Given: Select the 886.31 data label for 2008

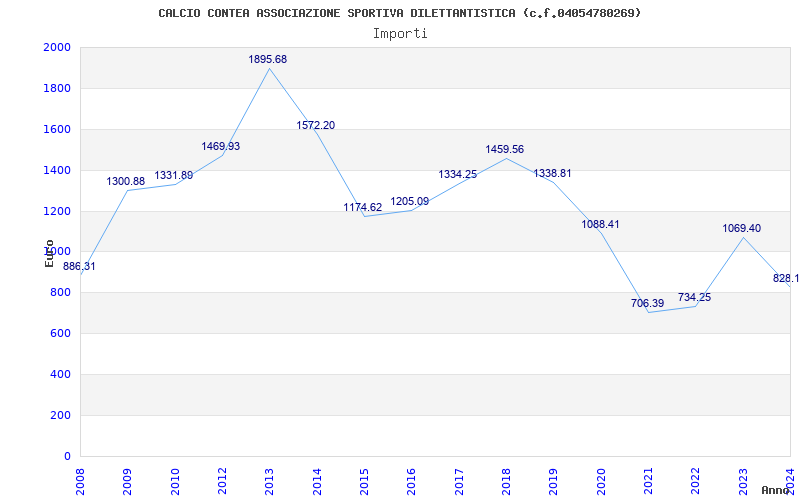Looking at the screenshot, I should pos(79,266).
